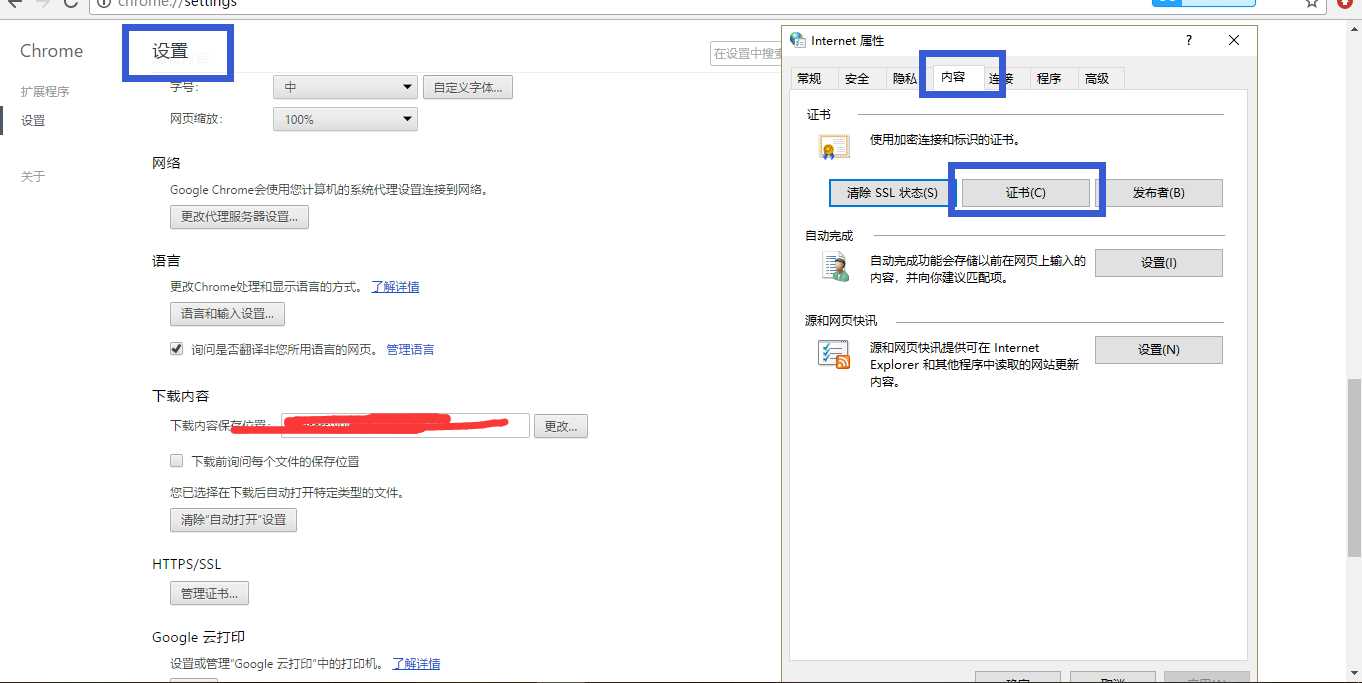Click the download location field
1362x683 pixels.
coord(405,425)
